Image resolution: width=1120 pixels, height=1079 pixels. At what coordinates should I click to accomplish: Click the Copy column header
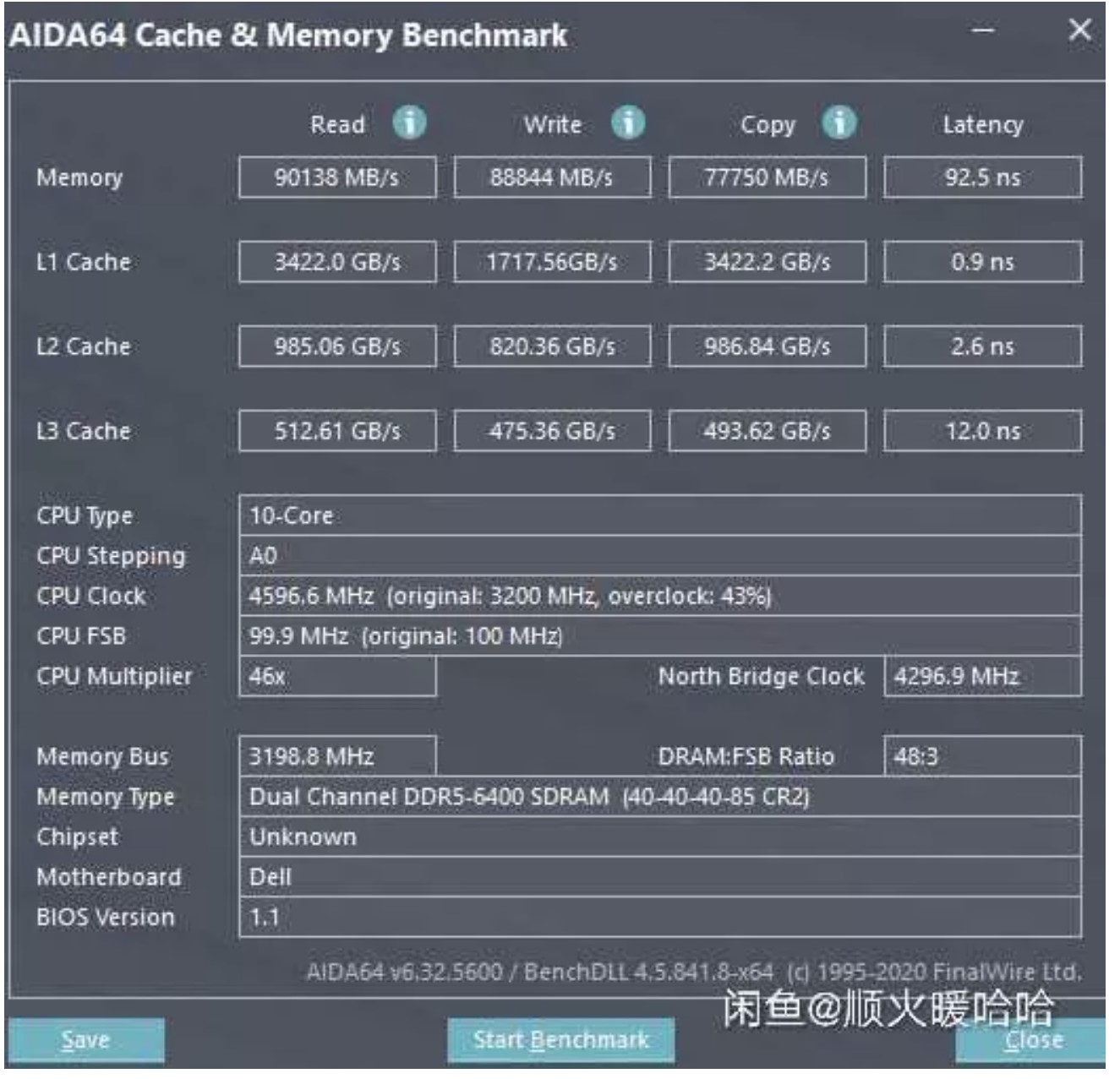[x=768, y=125]
